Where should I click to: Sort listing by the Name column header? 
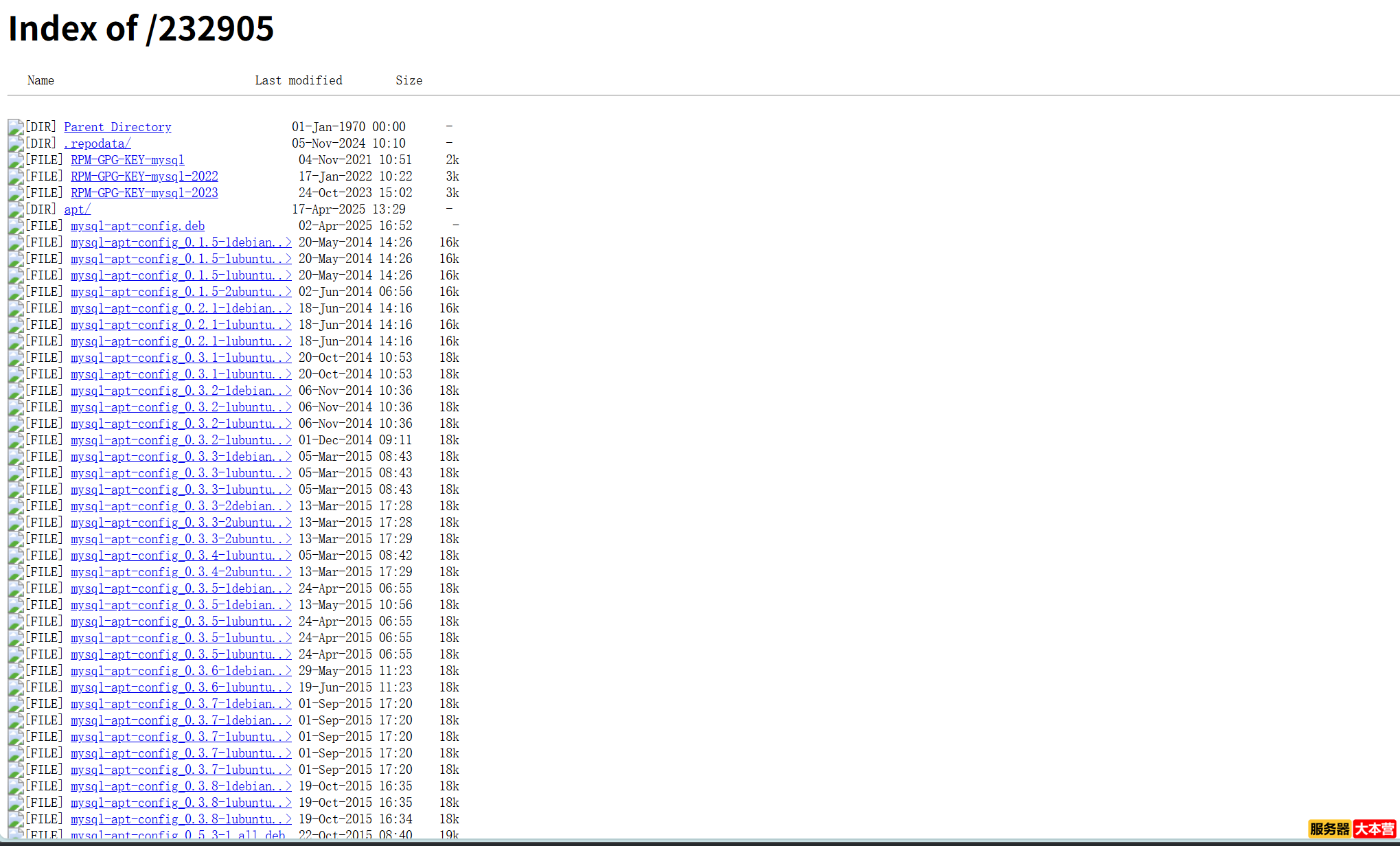(41, 80)
